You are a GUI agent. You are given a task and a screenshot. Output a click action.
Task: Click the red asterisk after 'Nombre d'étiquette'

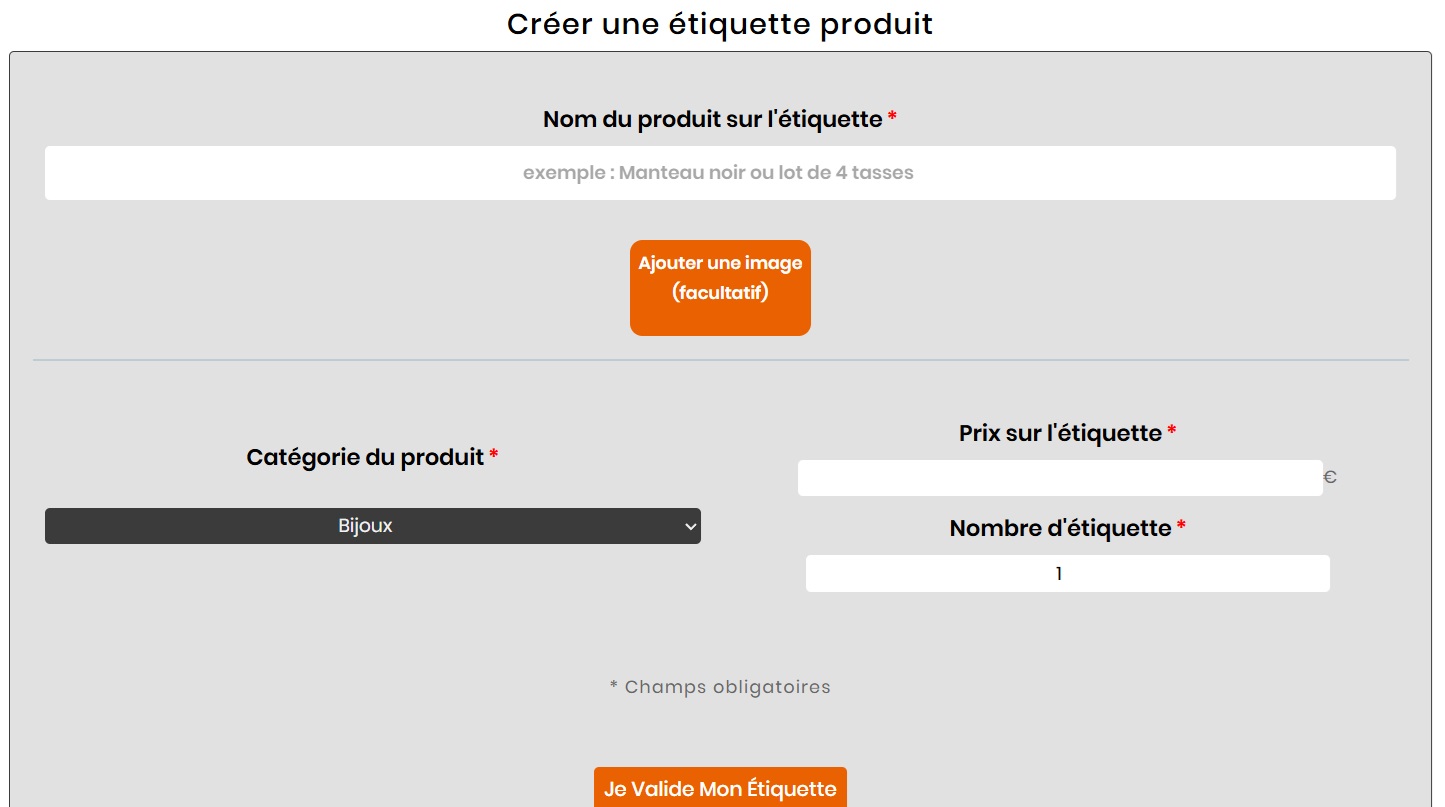(1181, 526)
